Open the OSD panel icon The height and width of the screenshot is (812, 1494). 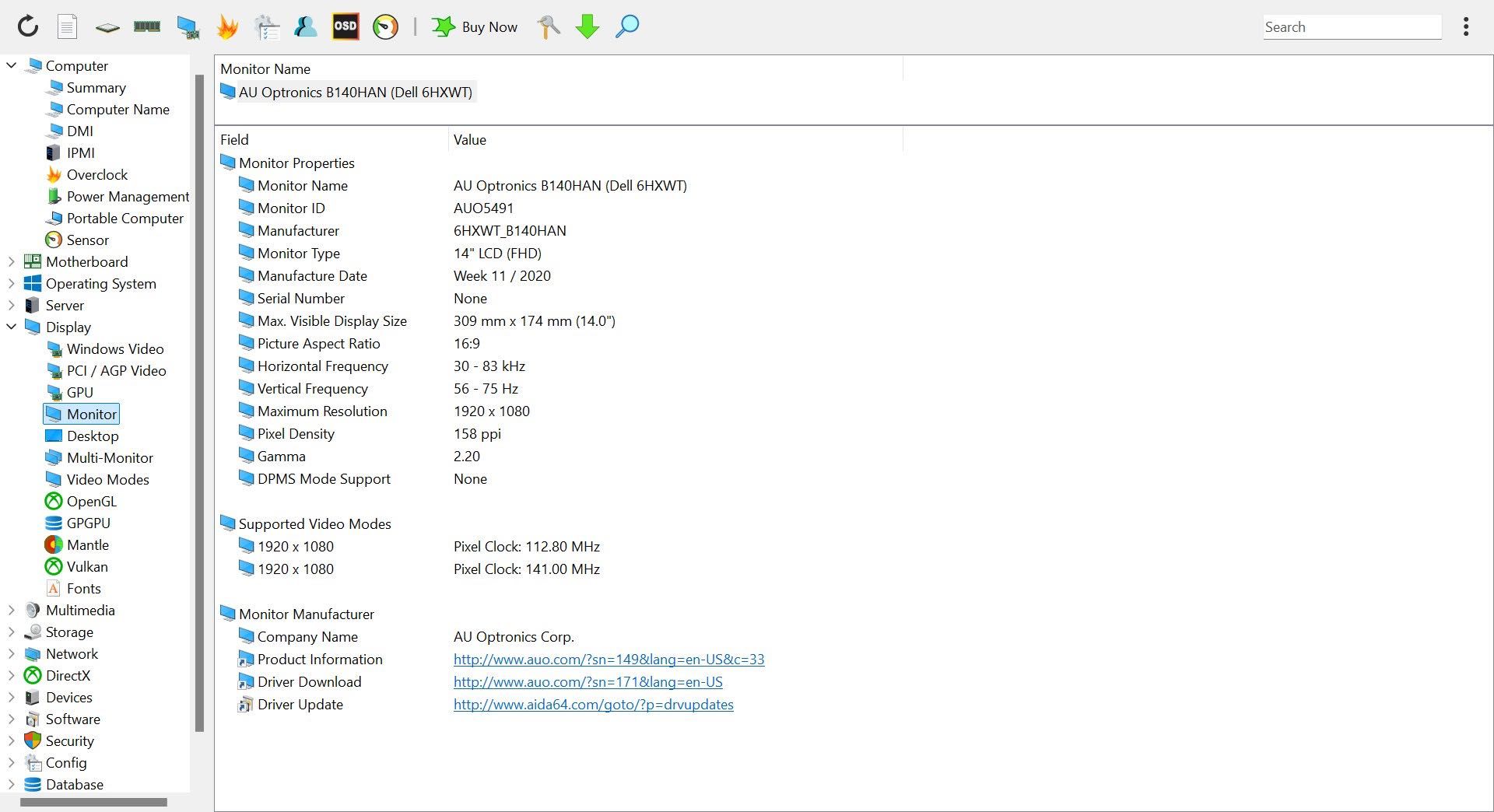[x=345, y=26]
